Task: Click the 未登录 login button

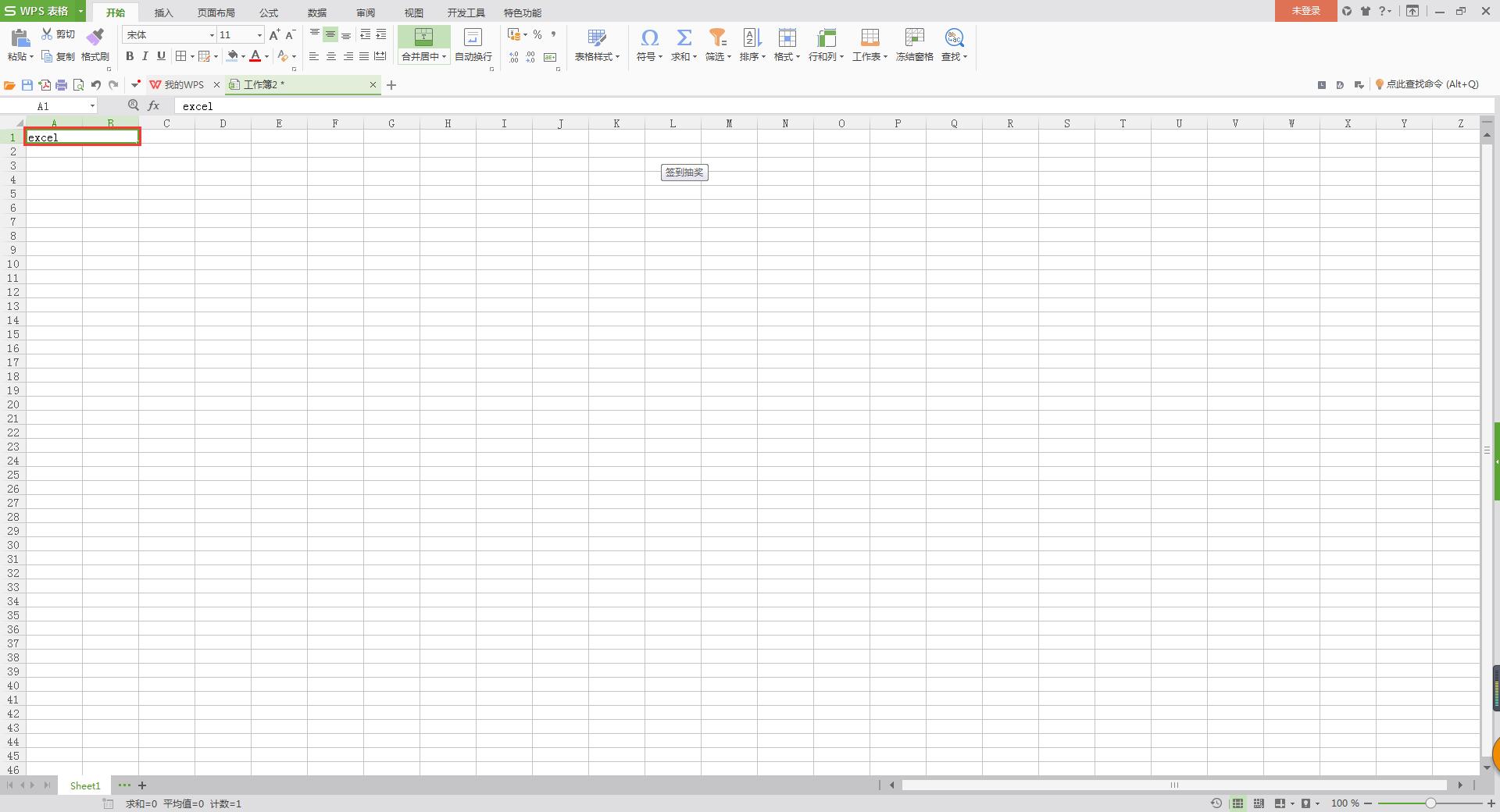Action: [1305, 11]
